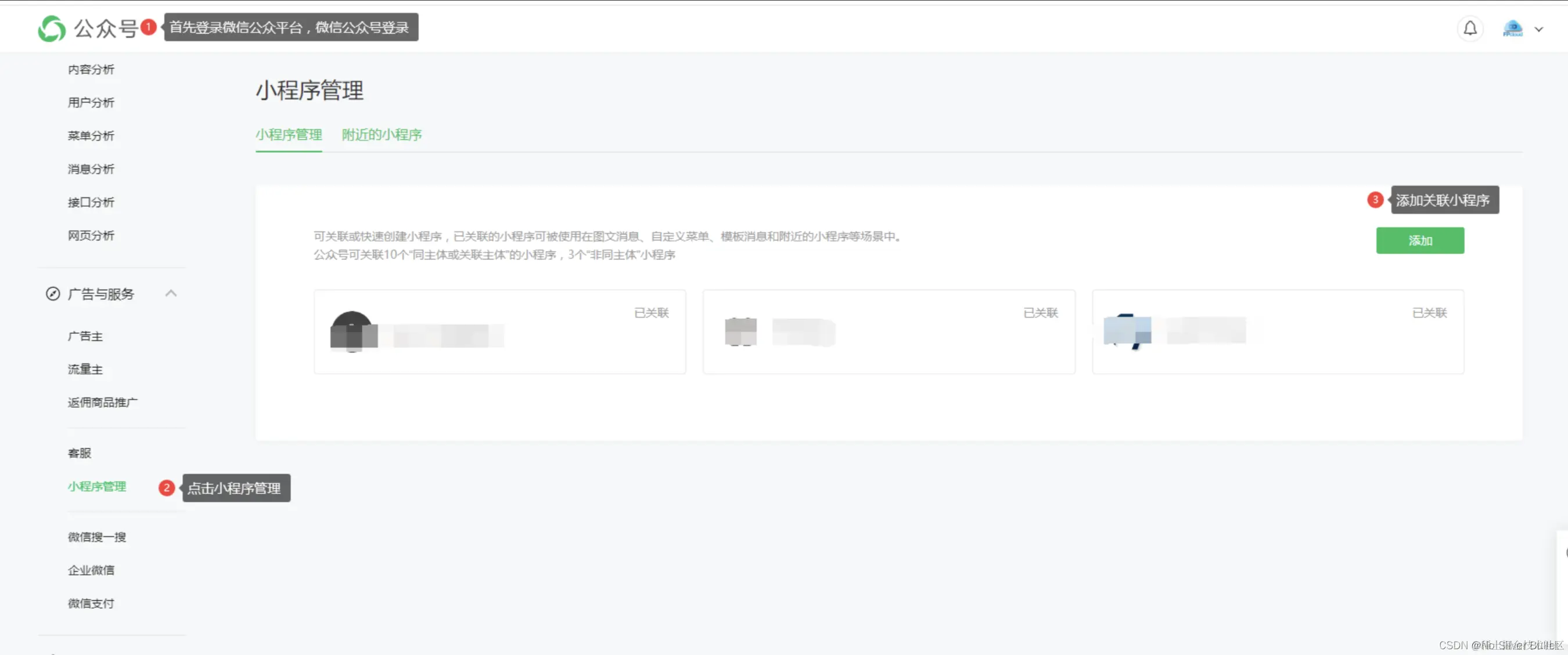1568x655 pixels.
Task: Open 微信支付 sidebar entry
Action: coord(91,603)
